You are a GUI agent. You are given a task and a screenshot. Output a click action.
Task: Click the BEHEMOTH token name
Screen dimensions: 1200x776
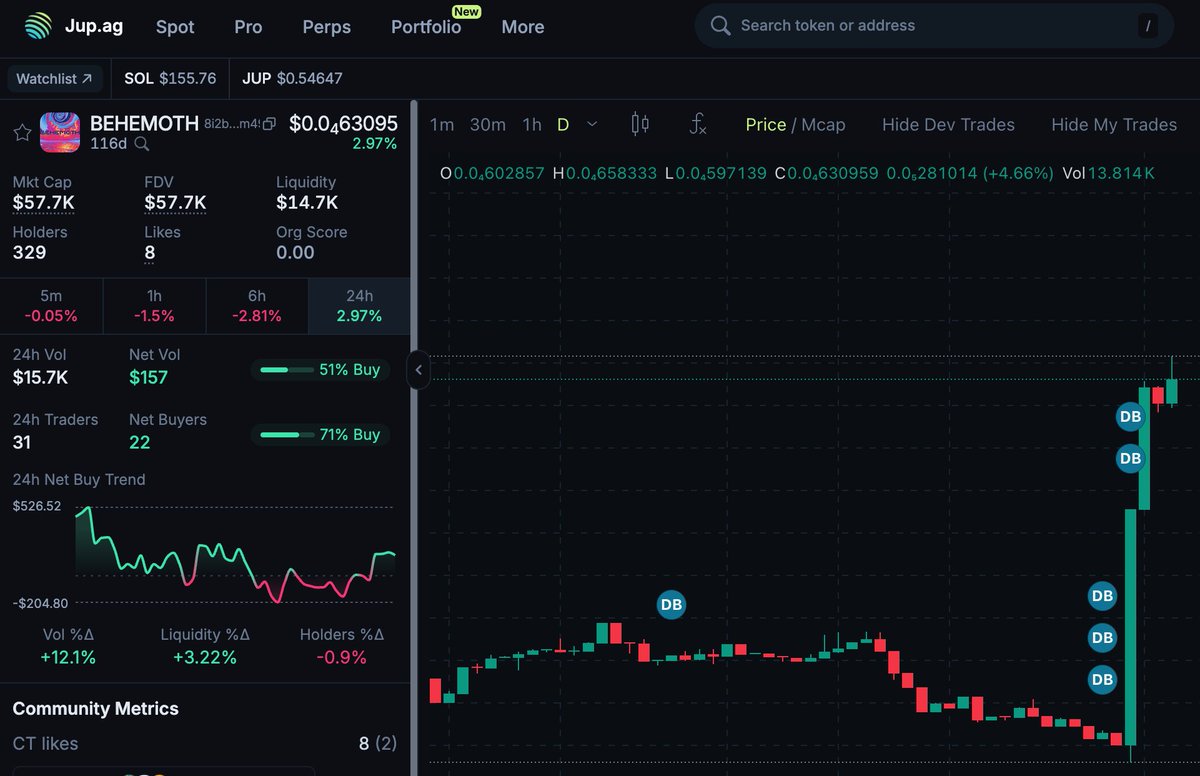[x=144, y=124]
